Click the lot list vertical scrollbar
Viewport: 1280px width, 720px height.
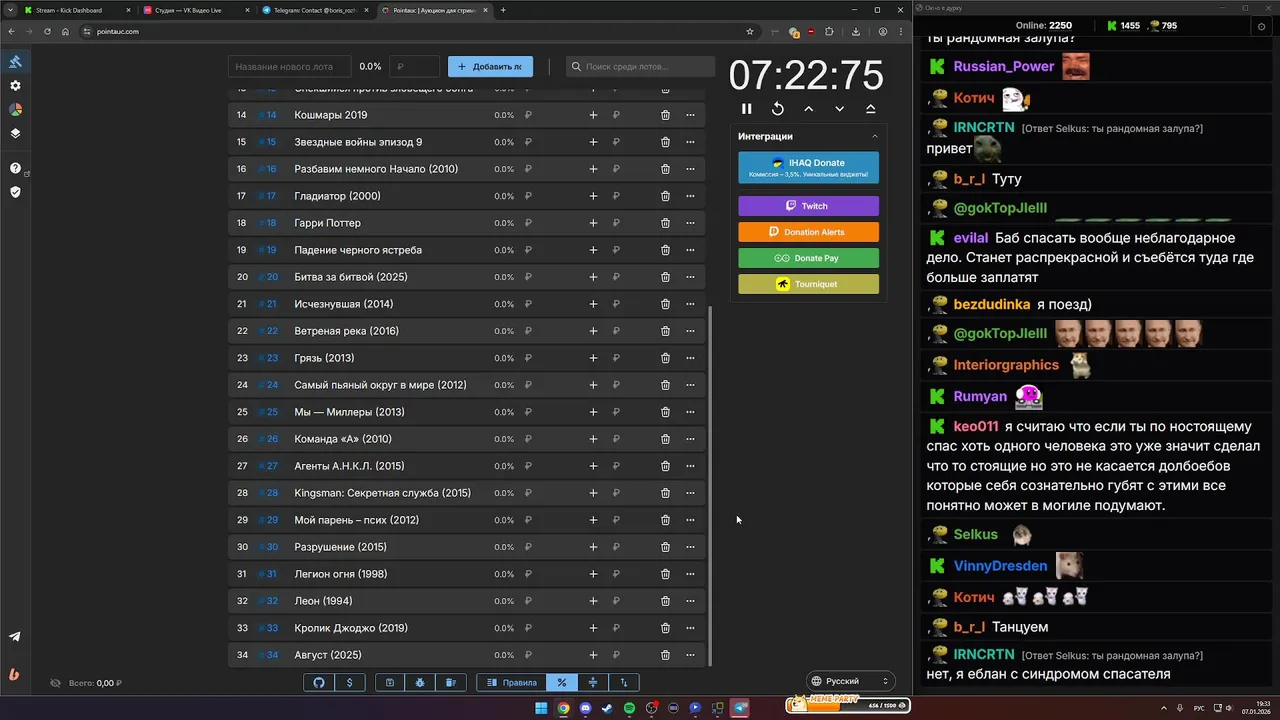point(710,485)
